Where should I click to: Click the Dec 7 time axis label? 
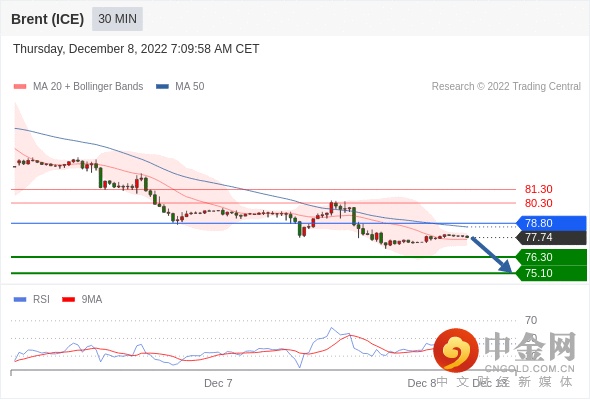218,383
